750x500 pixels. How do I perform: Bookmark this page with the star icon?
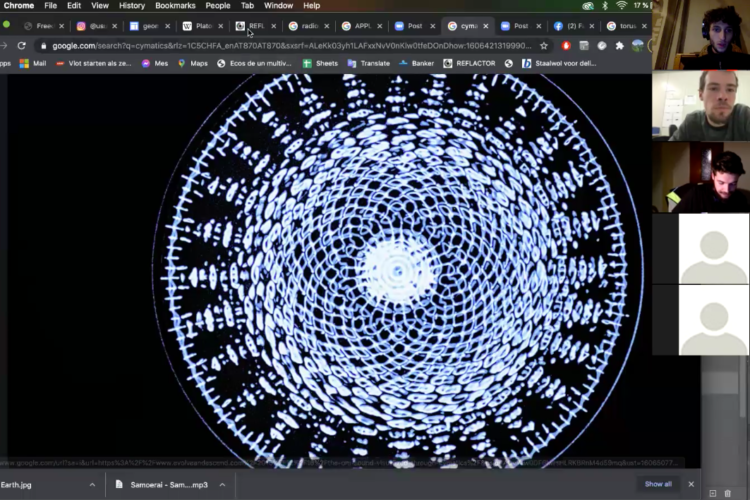tap(544, 45)
